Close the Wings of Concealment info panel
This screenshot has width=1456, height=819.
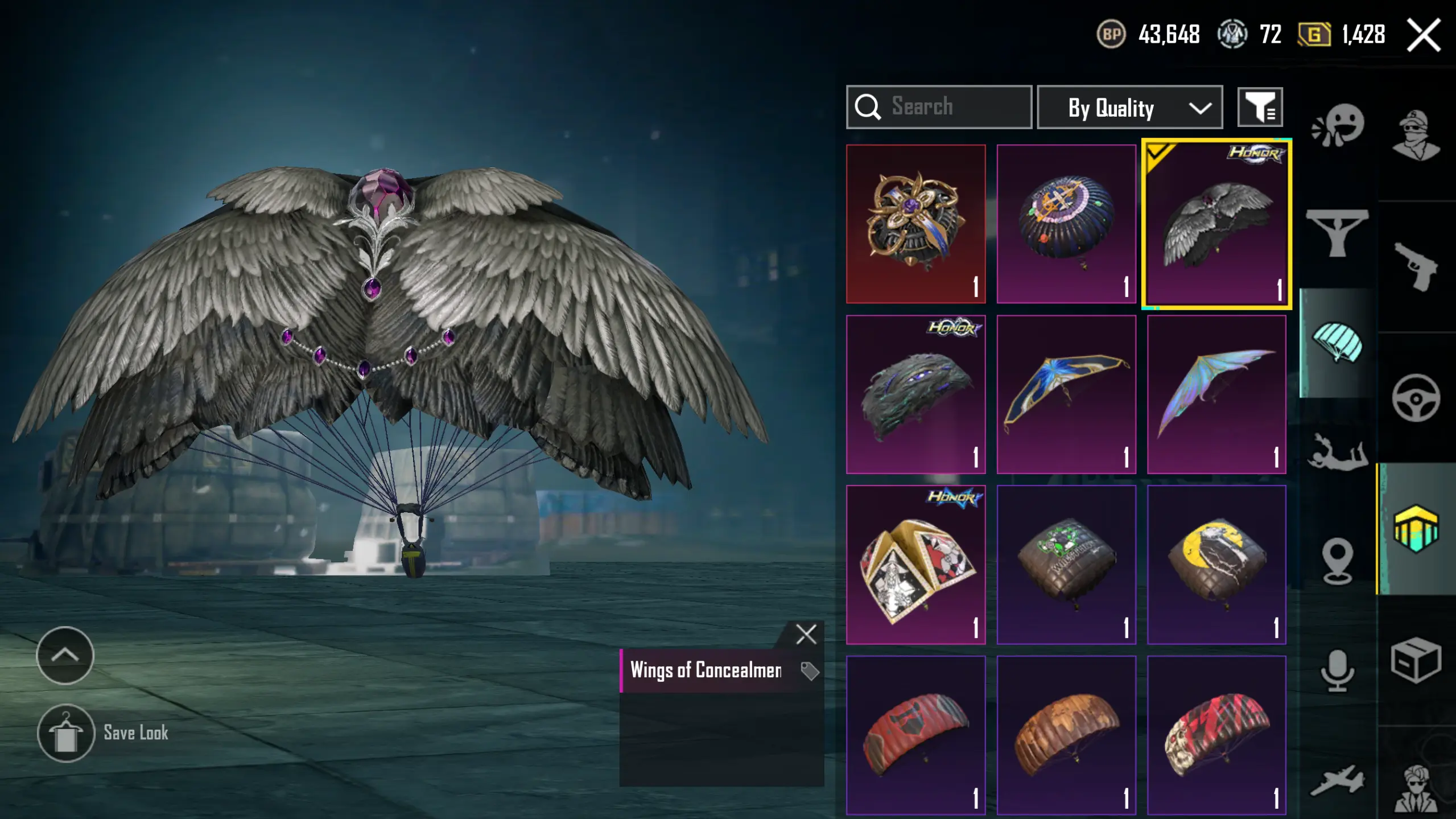(806, 634)
